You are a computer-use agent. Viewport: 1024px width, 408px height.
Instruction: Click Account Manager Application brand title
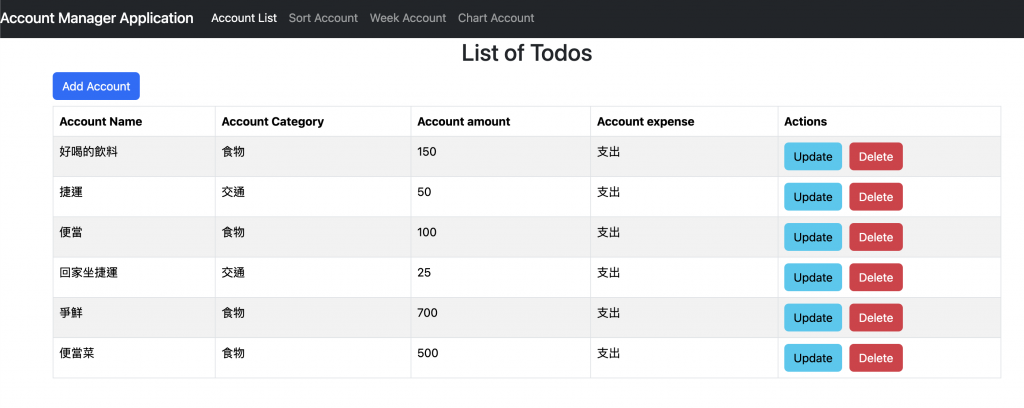coord(97,18)
